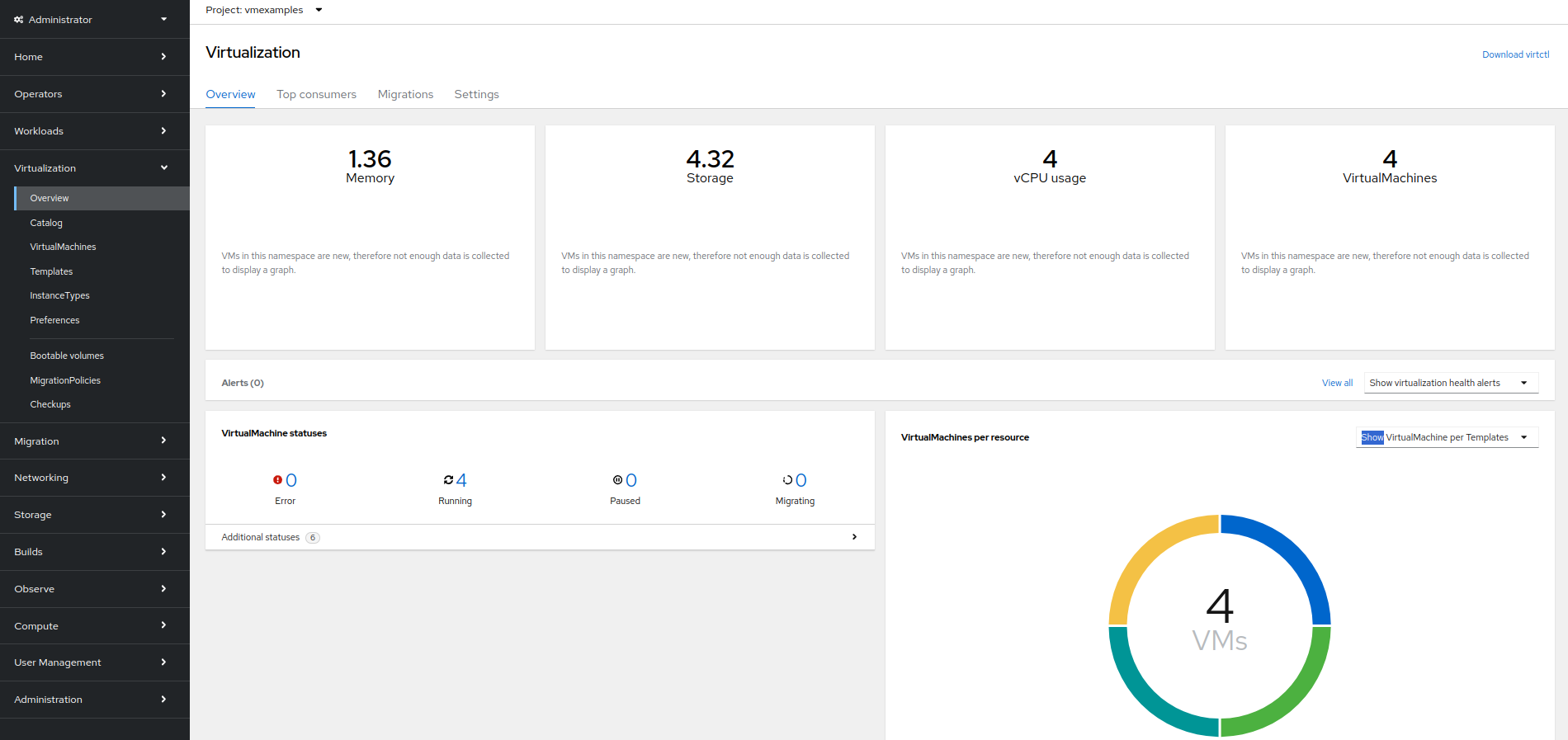The image size is (1568, 740).
Task: Click the running VMs count 4
Action: click(x=461, y=480)
